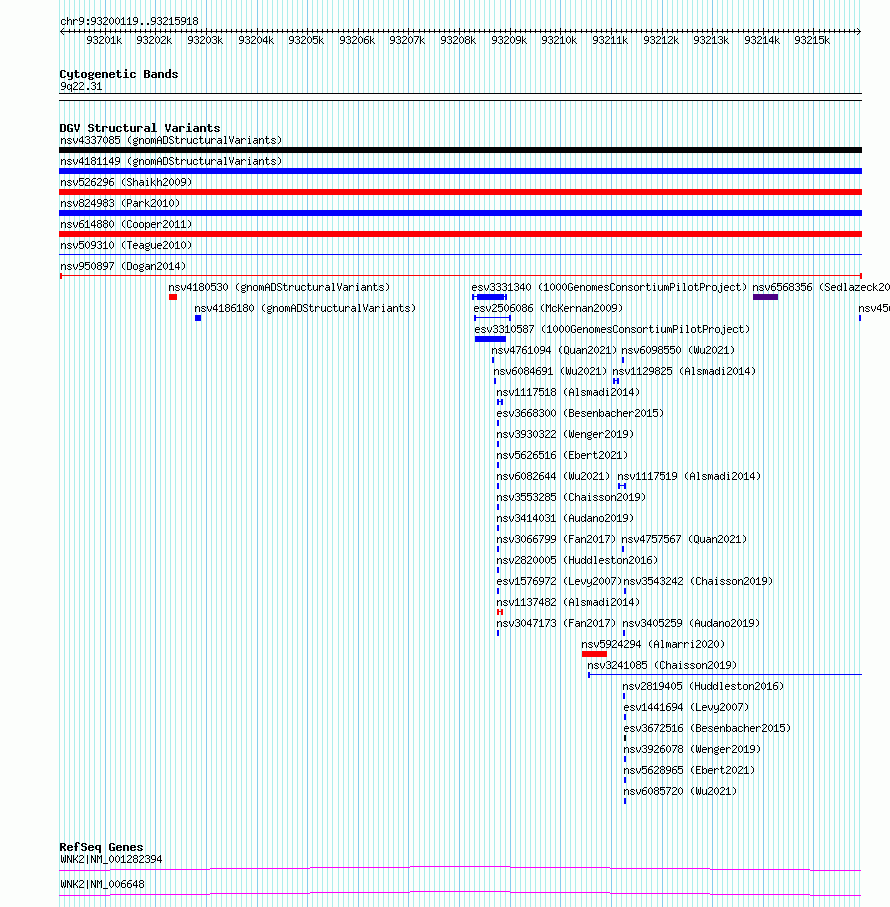Click nsv2819405 (Huddleston2016) label
The width and height of the screenshot is (890, 907).
[x=703, y=686]
